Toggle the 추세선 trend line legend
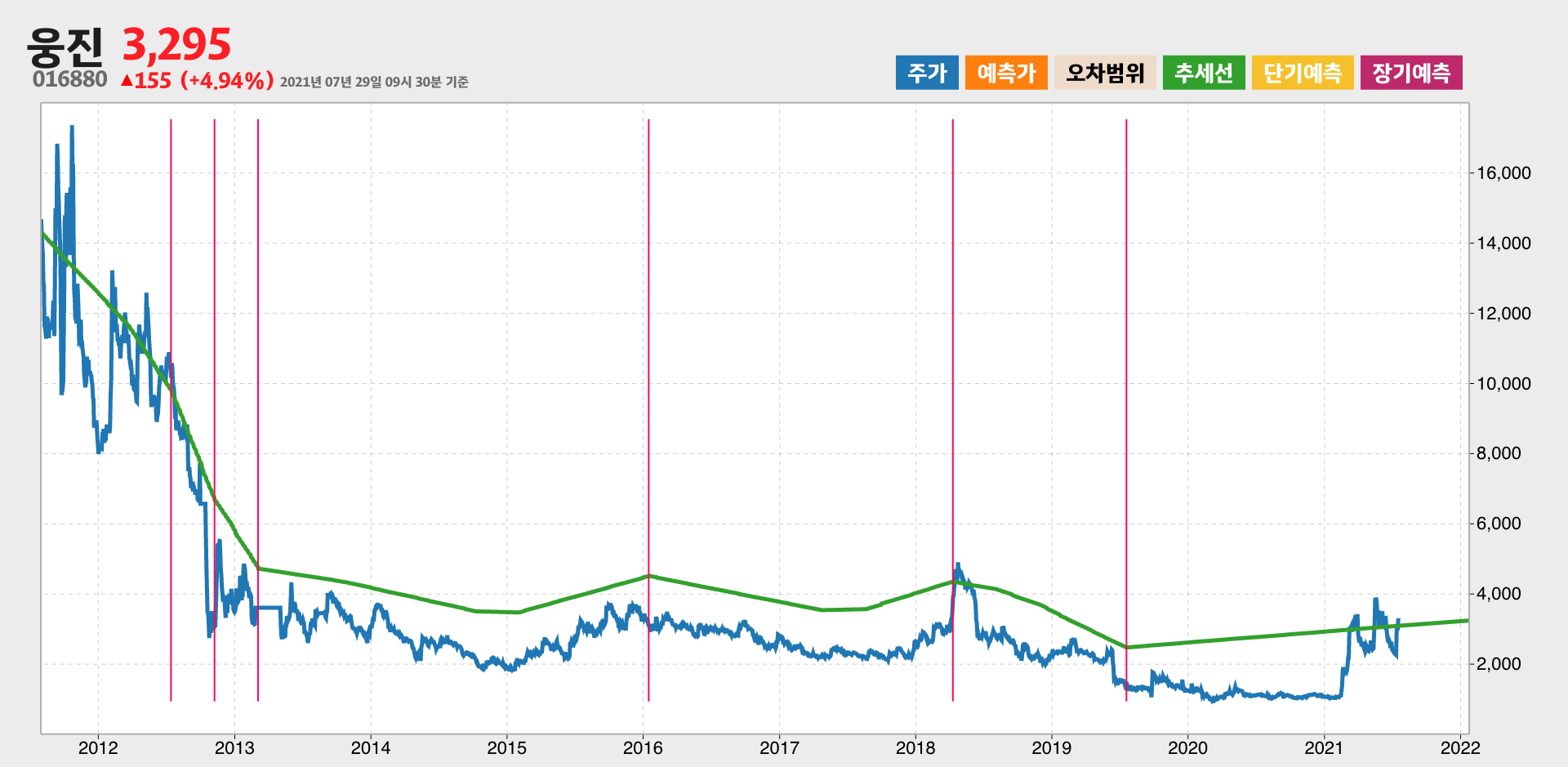Image resolution: width=1568 pixels, height=767 pixels. (1204, 73)
